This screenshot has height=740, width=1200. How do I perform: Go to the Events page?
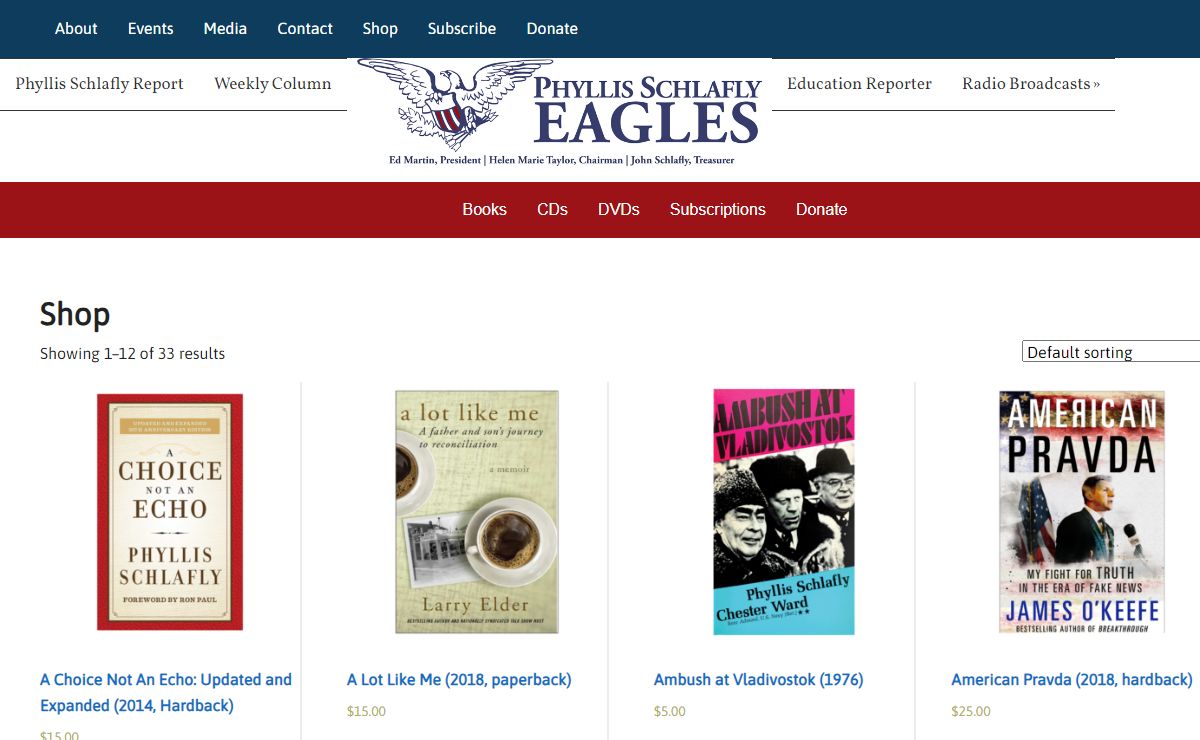tap(151, 29)
